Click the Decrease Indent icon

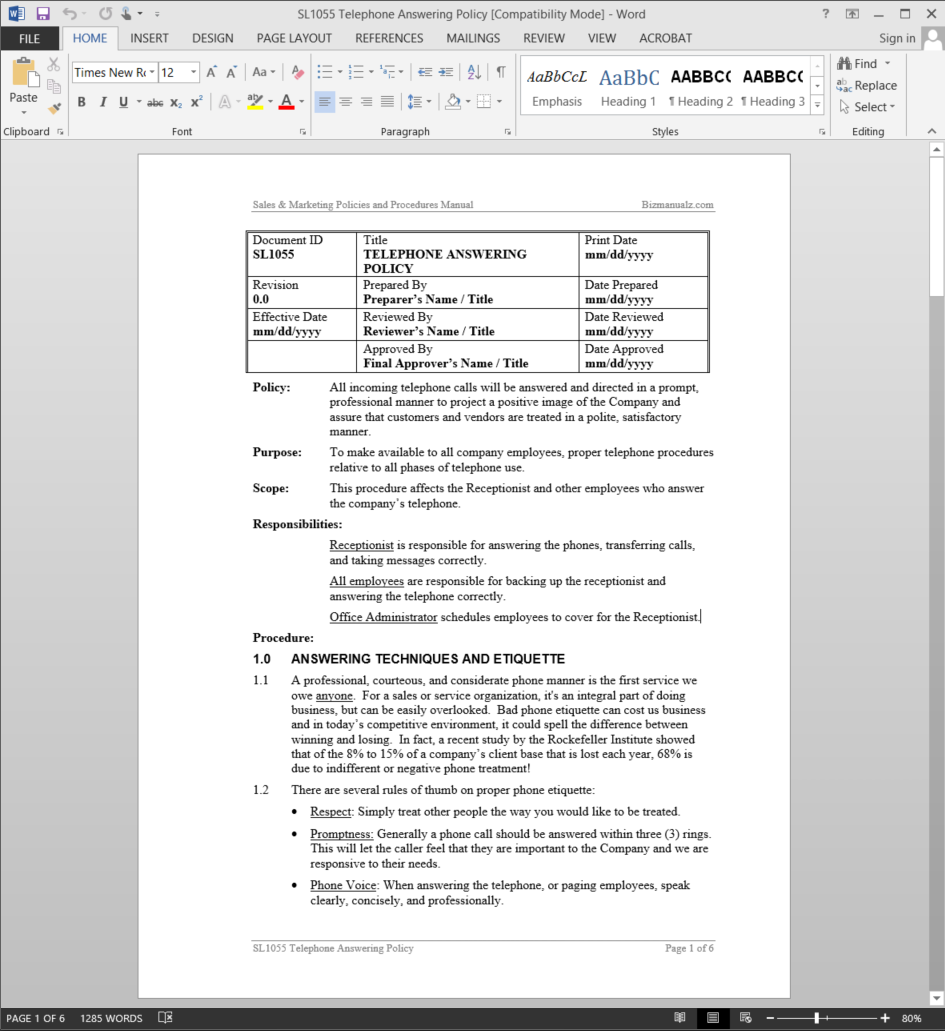tap(425, 72)
